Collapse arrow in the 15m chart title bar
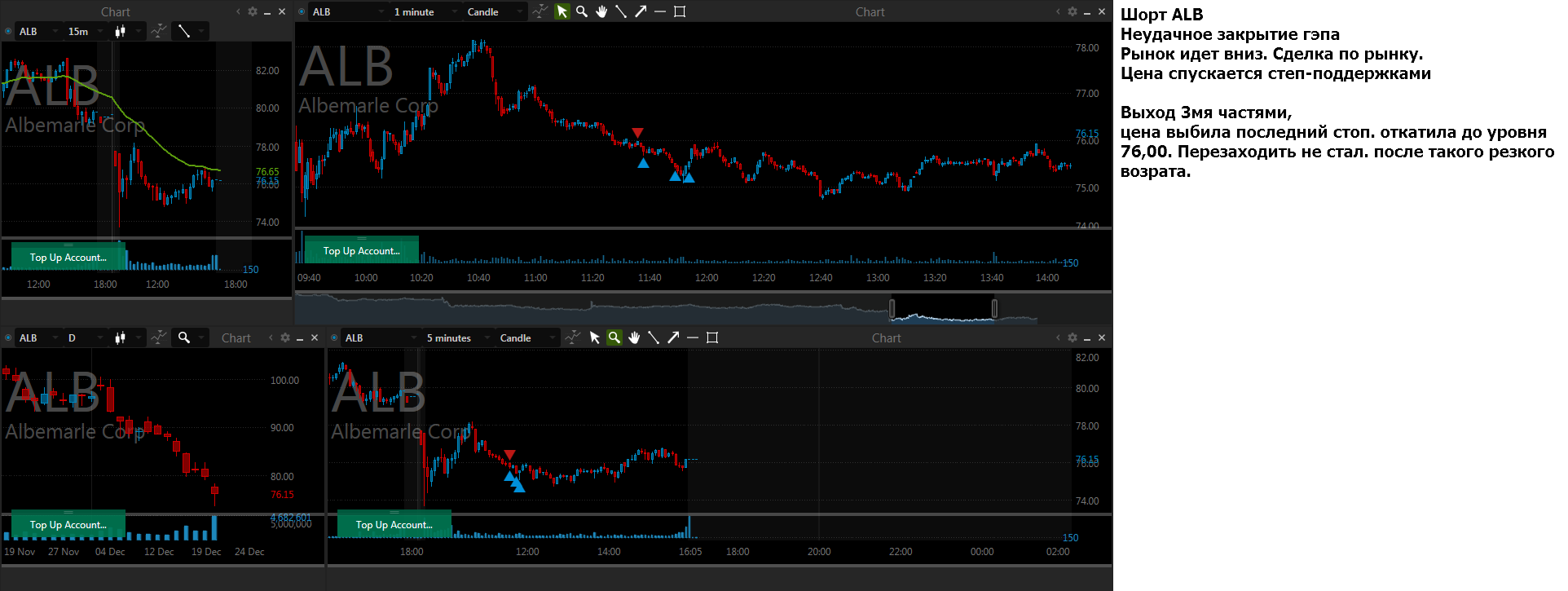The width and height of the screenshot is (1568, 591). [238, 11]
